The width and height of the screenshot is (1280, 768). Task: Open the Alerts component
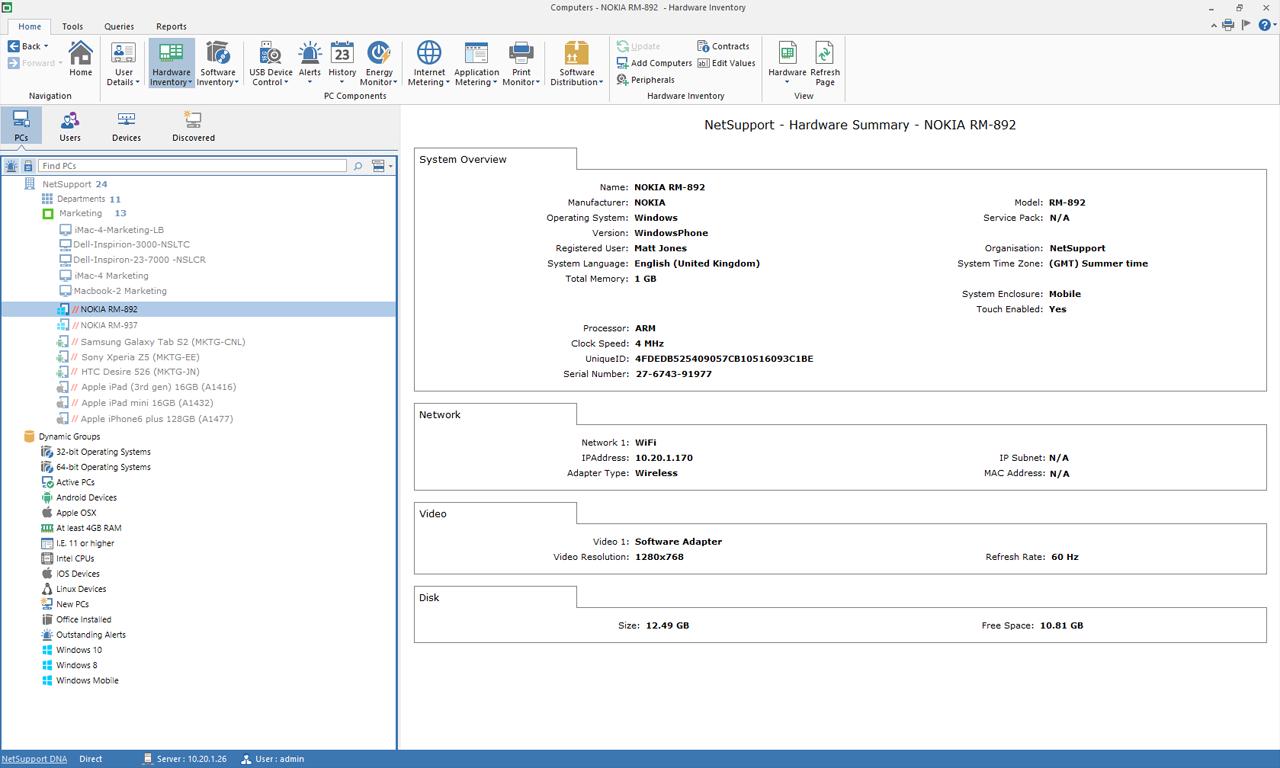click(310, 63)
